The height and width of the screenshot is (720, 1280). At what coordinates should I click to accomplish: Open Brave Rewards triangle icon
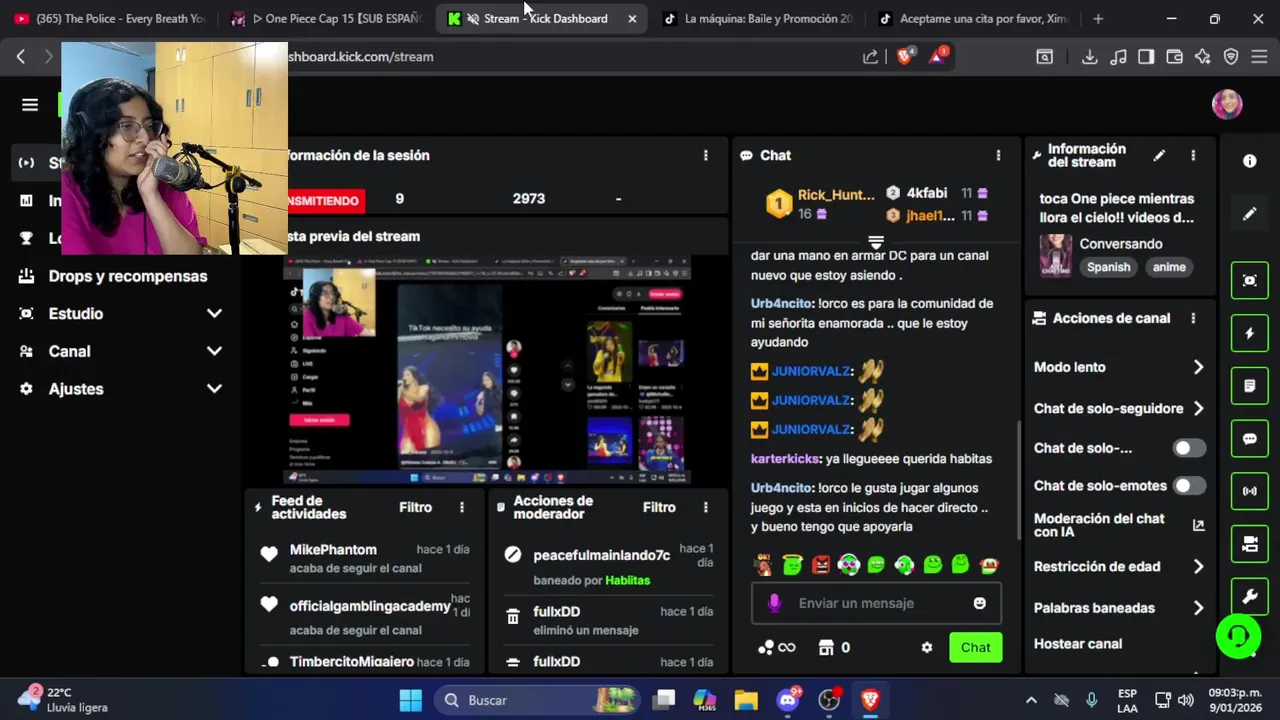pos(937,56)
